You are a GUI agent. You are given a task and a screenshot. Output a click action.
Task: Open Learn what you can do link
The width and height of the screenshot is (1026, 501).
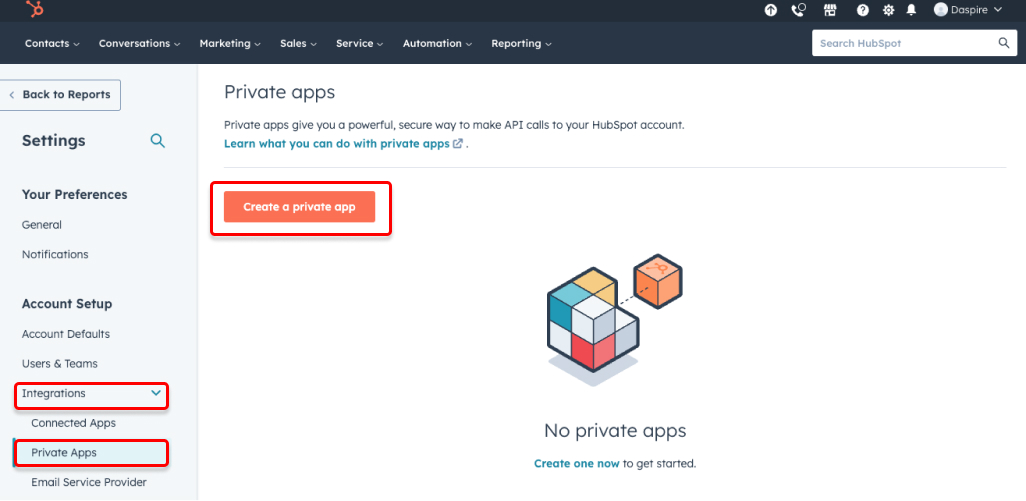pyautogui.click(x=337, y=143)
